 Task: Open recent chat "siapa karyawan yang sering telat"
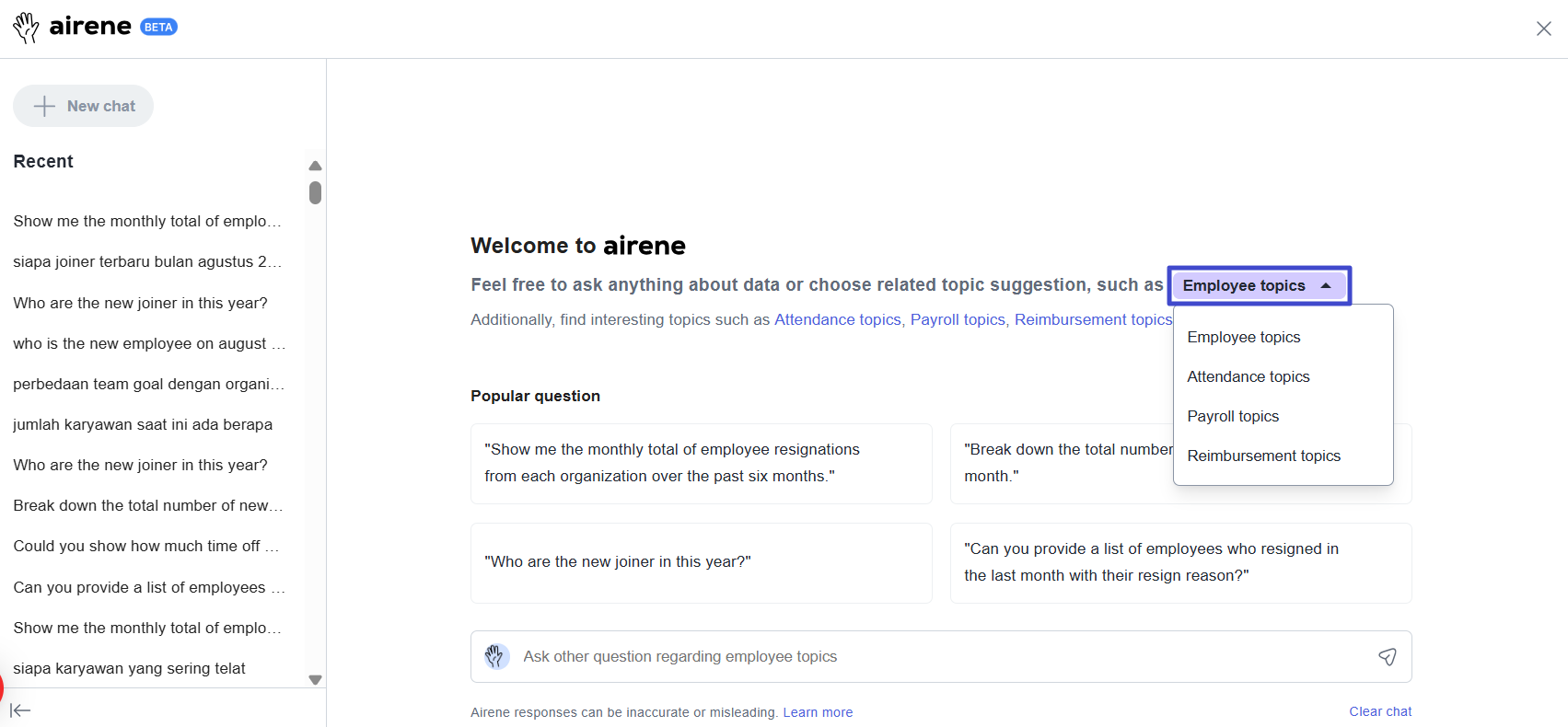click(130, 668)
